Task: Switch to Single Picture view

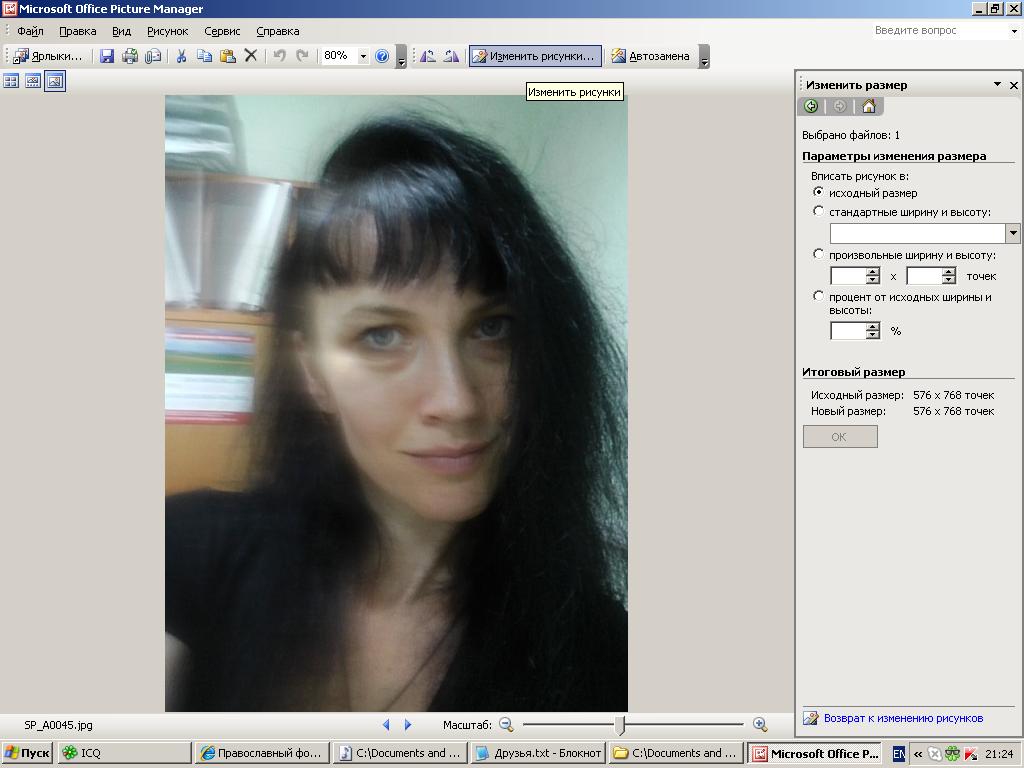Action: point(55,81)
